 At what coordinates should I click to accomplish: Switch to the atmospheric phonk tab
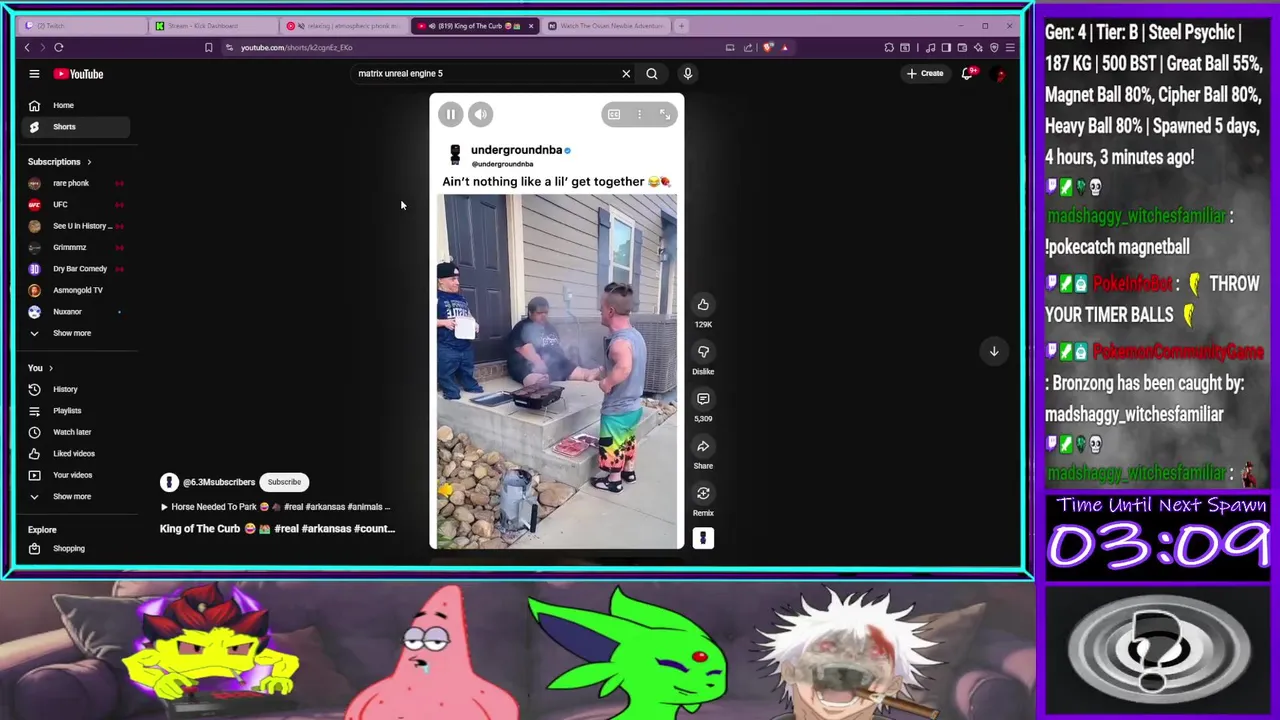point(344,25)
